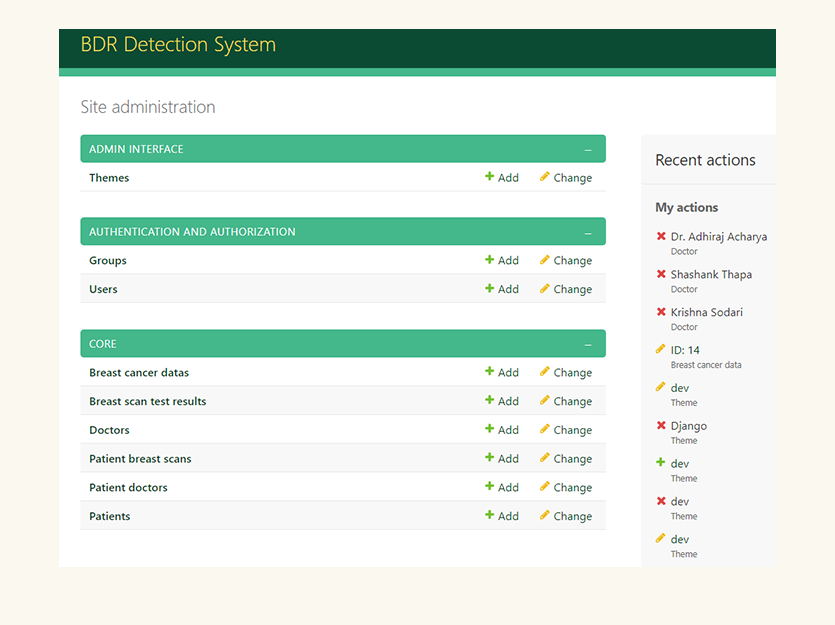Open the Breast cancer datas list

pos(138,373)
